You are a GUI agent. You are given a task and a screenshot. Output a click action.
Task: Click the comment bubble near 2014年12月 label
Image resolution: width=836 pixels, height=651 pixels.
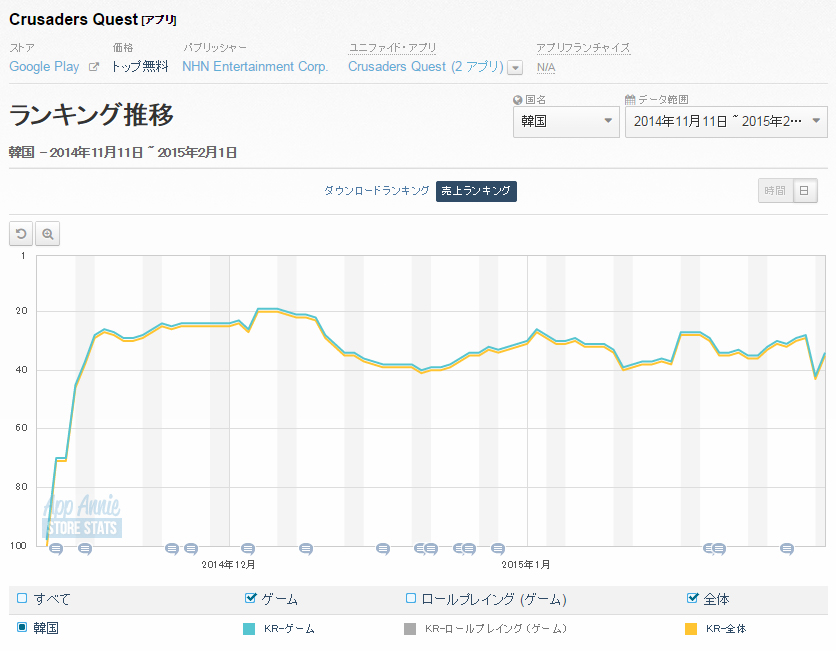[248, 548]
